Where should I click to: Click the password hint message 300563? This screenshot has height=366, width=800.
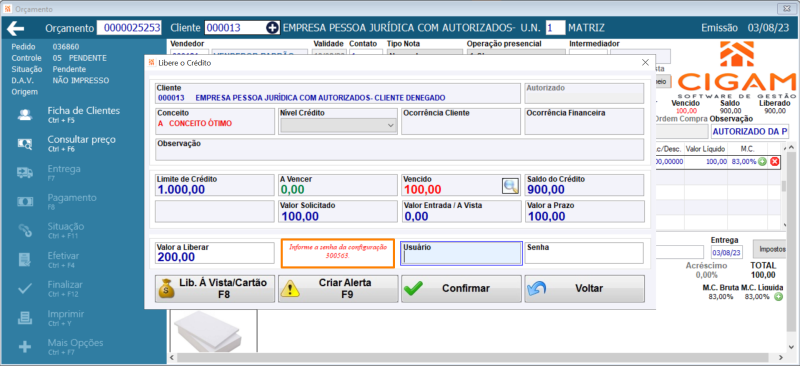[x=338, y=252]
